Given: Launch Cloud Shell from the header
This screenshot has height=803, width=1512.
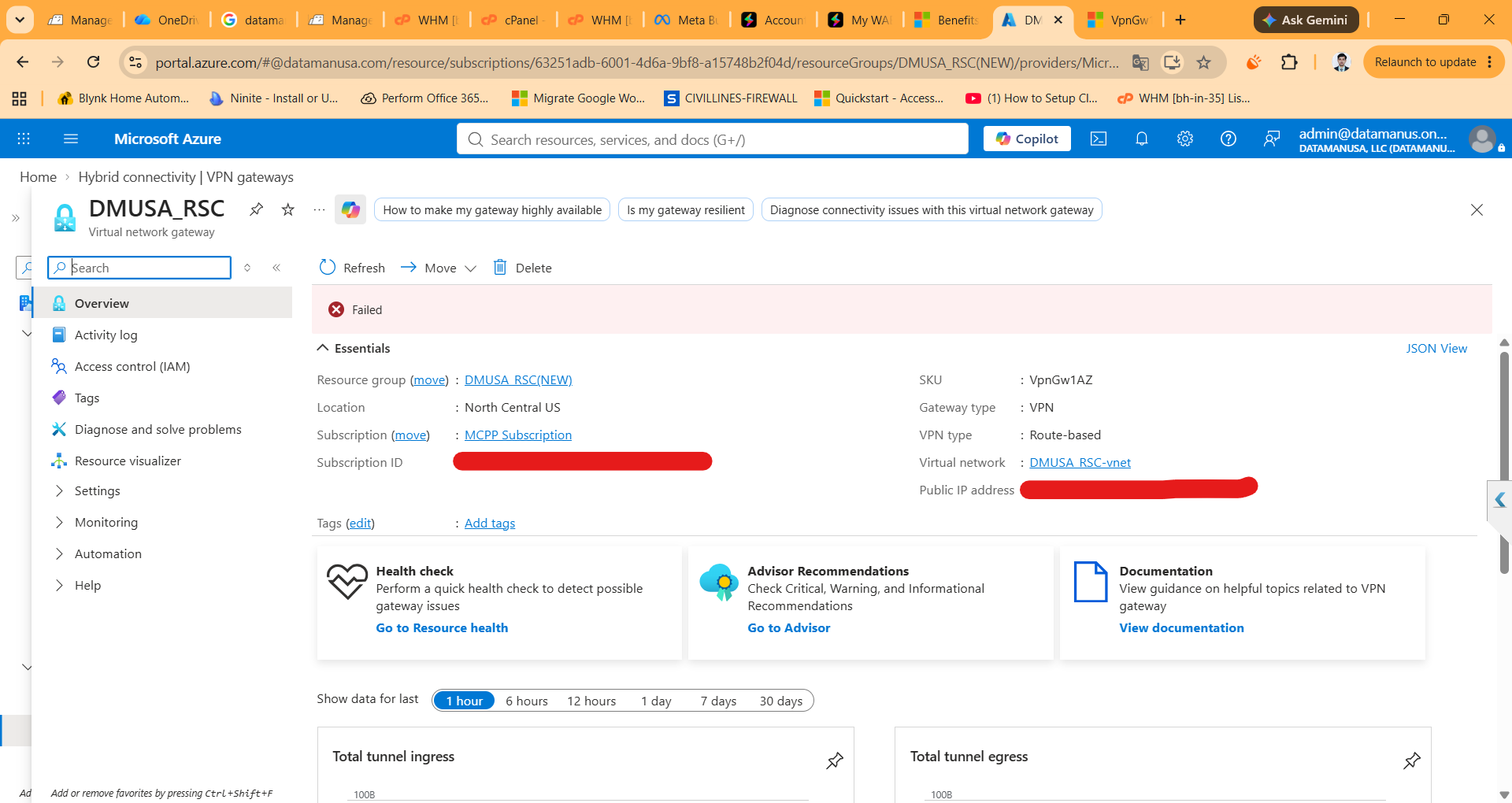Looking at the screenshot, I should 1099,139.
